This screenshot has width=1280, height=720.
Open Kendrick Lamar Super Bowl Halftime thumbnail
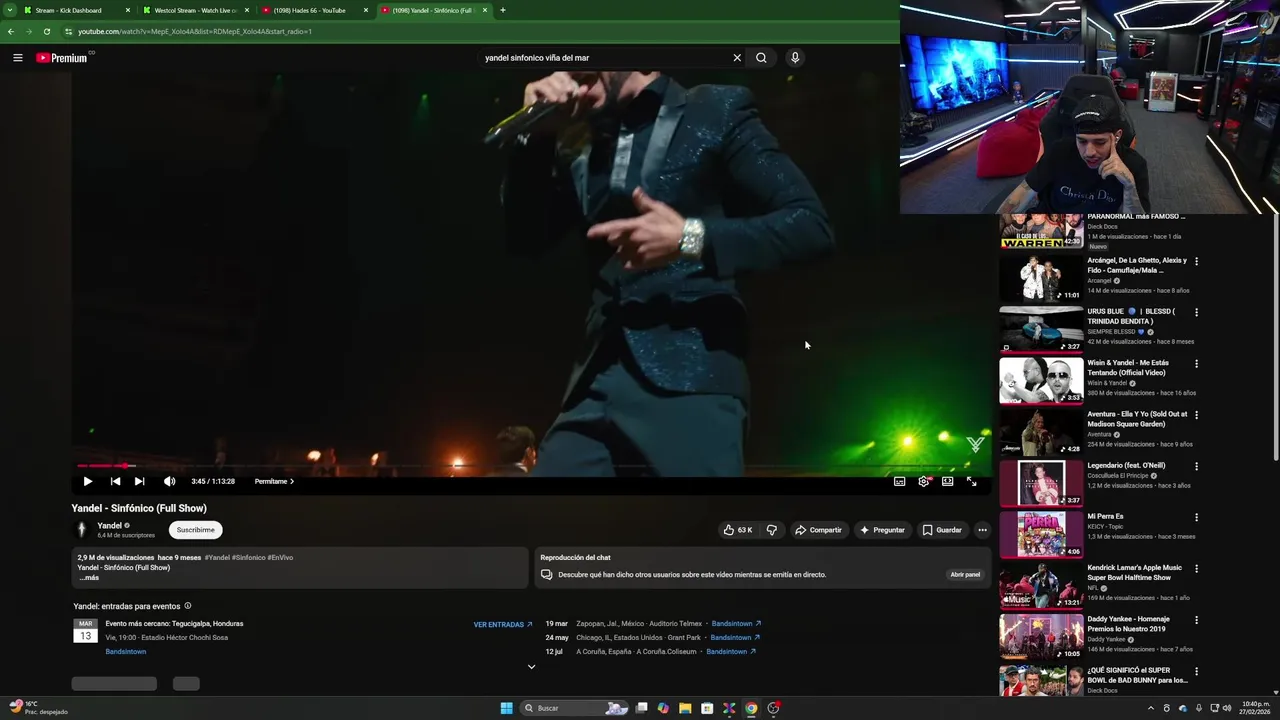1041,586
